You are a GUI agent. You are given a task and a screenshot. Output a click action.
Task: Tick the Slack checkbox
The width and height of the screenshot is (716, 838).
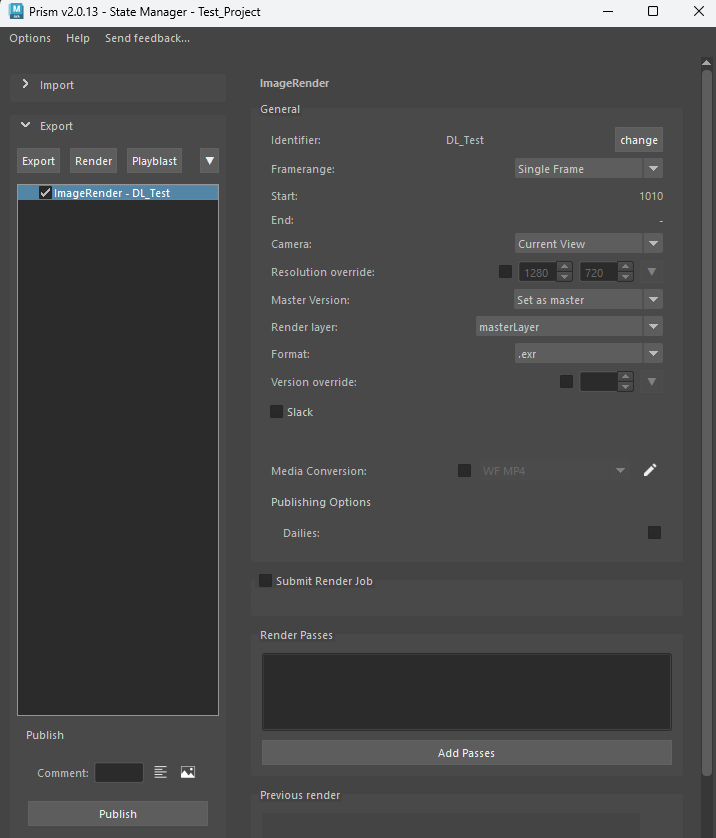tap(276, 412)
